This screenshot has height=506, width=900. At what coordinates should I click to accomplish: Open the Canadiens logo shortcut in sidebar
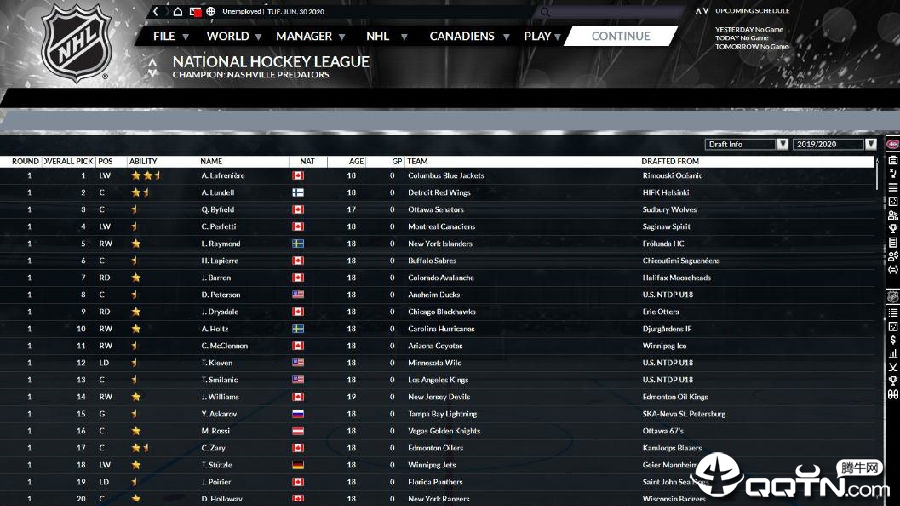893,144
